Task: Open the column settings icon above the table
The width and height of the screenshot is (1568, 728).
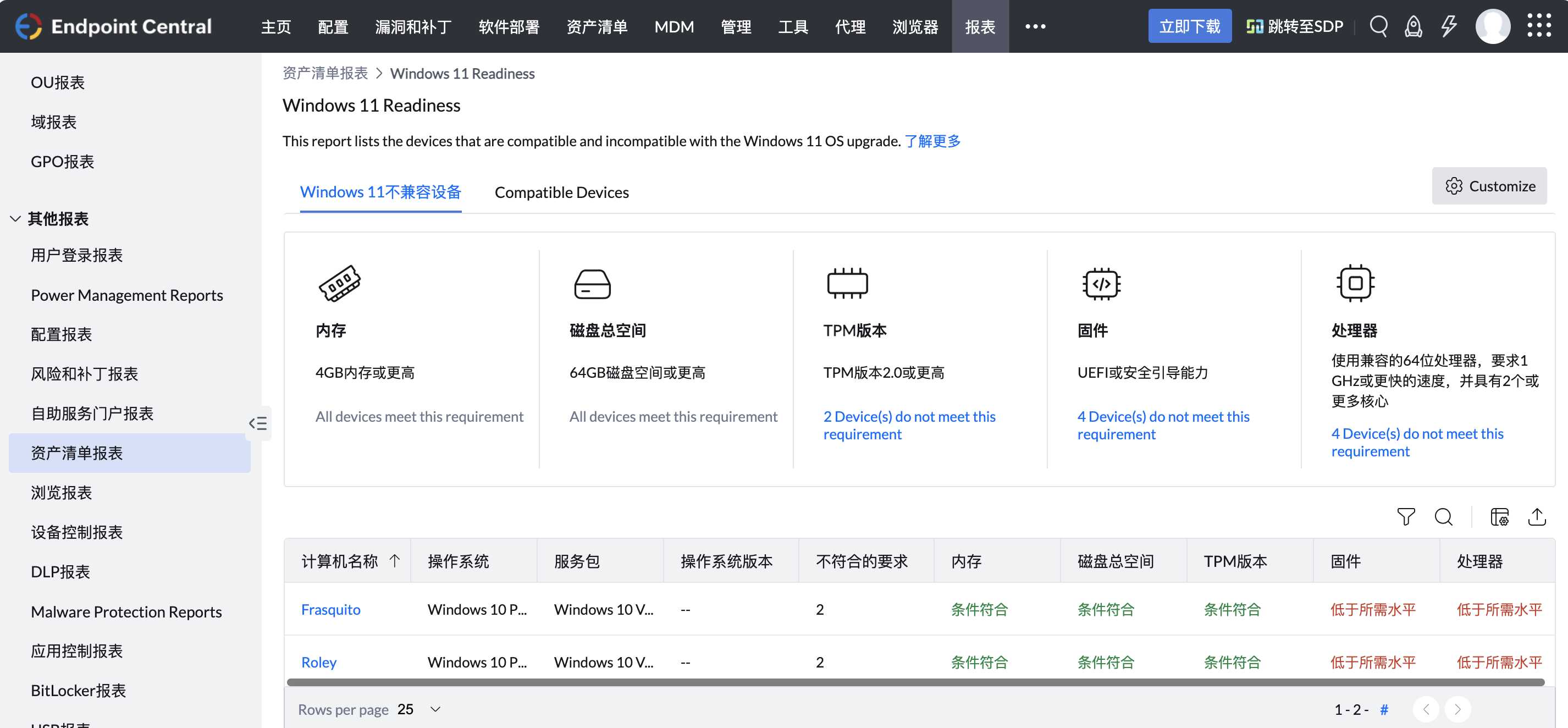Action: [x=1499, y=517]
